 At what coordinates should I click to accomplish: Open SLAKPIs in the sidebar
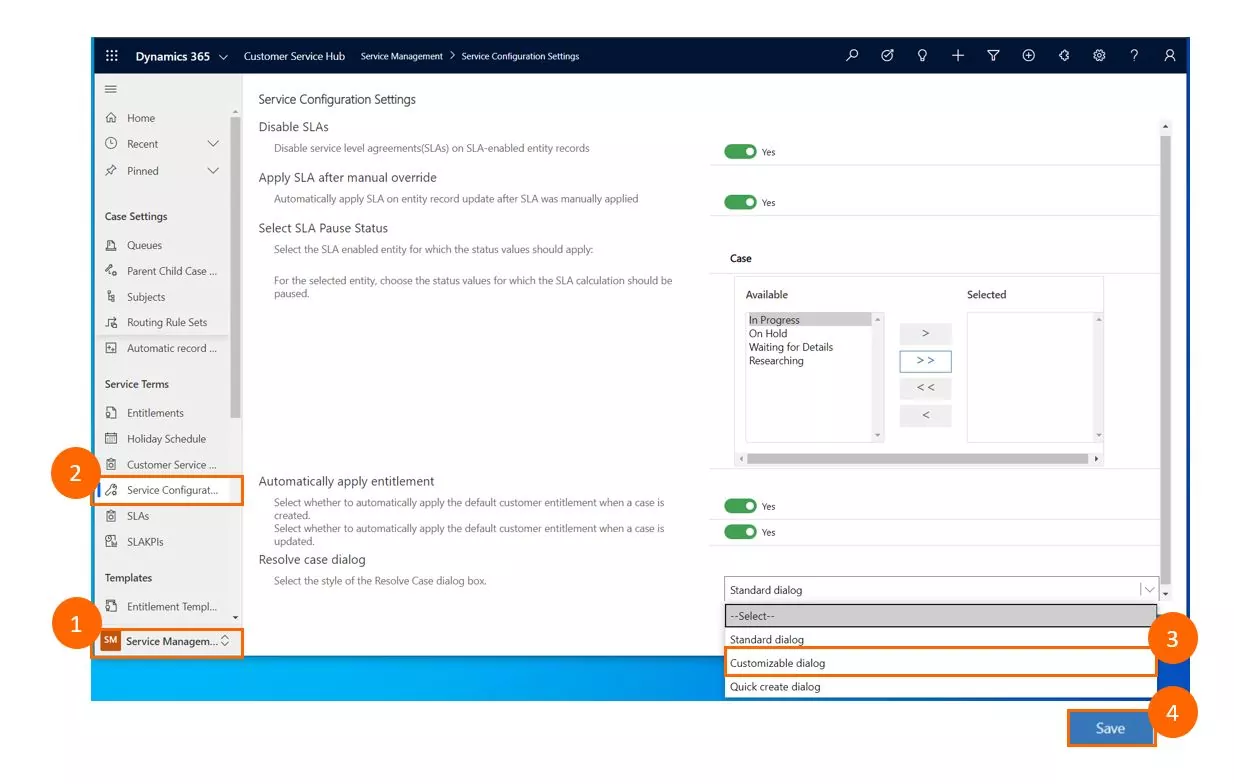(x=145, y=542)
